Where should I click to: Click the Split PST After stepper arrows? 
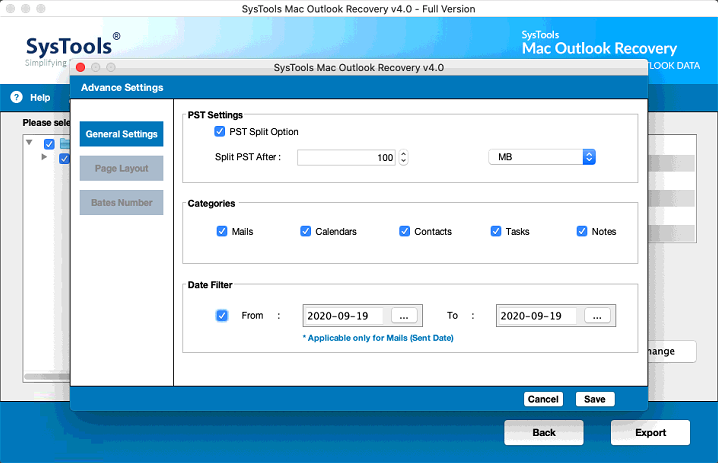pyautogui.click(x=403, y=157)
